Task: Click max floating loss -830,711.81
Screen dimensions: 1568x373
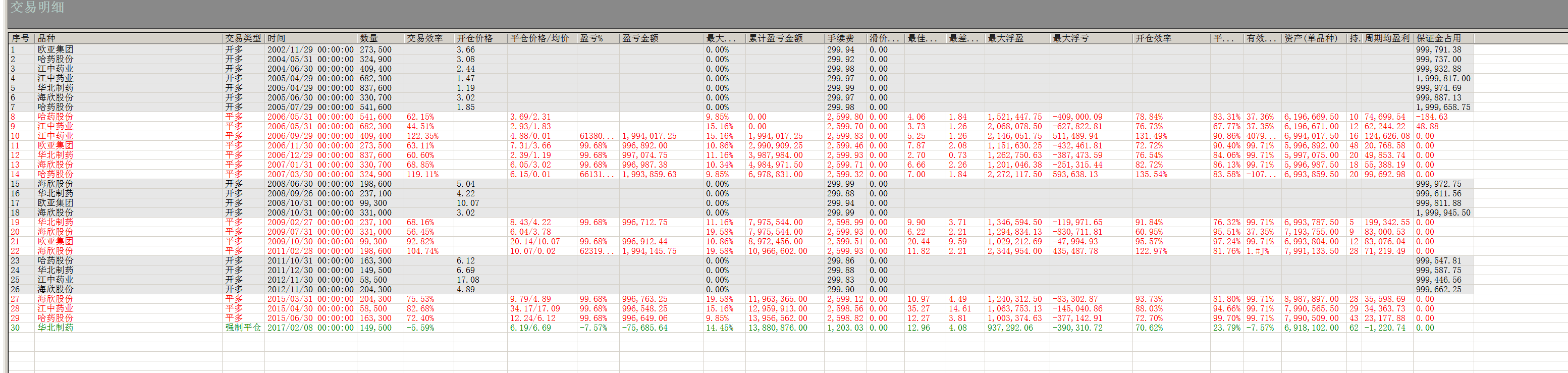Action: pyautogui.click(x=1078, y=232)
